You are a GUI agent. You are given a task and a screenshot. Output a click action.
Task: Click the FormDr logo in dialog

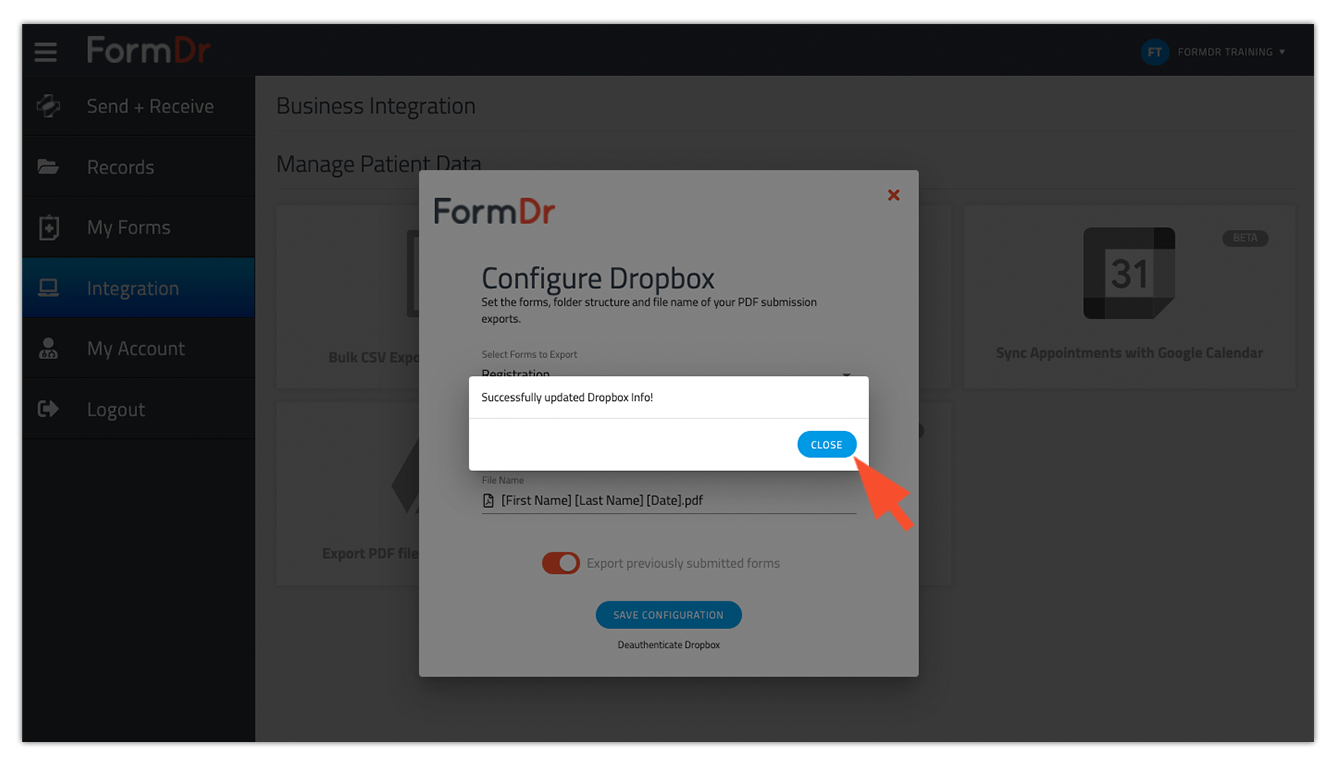pyautogui.click(x=494, y=211)
